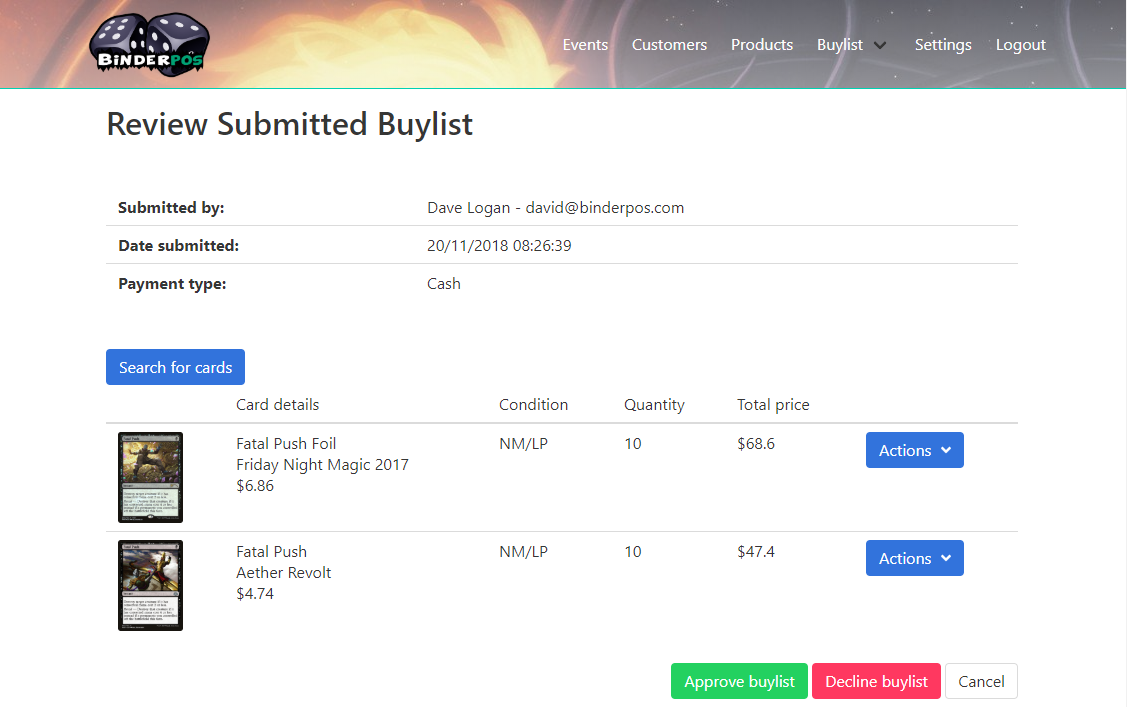Screen dimensions: 1127x707
Task: Click the Fatal Push Foil card thumbnail
Action: [x=150, y=477]
